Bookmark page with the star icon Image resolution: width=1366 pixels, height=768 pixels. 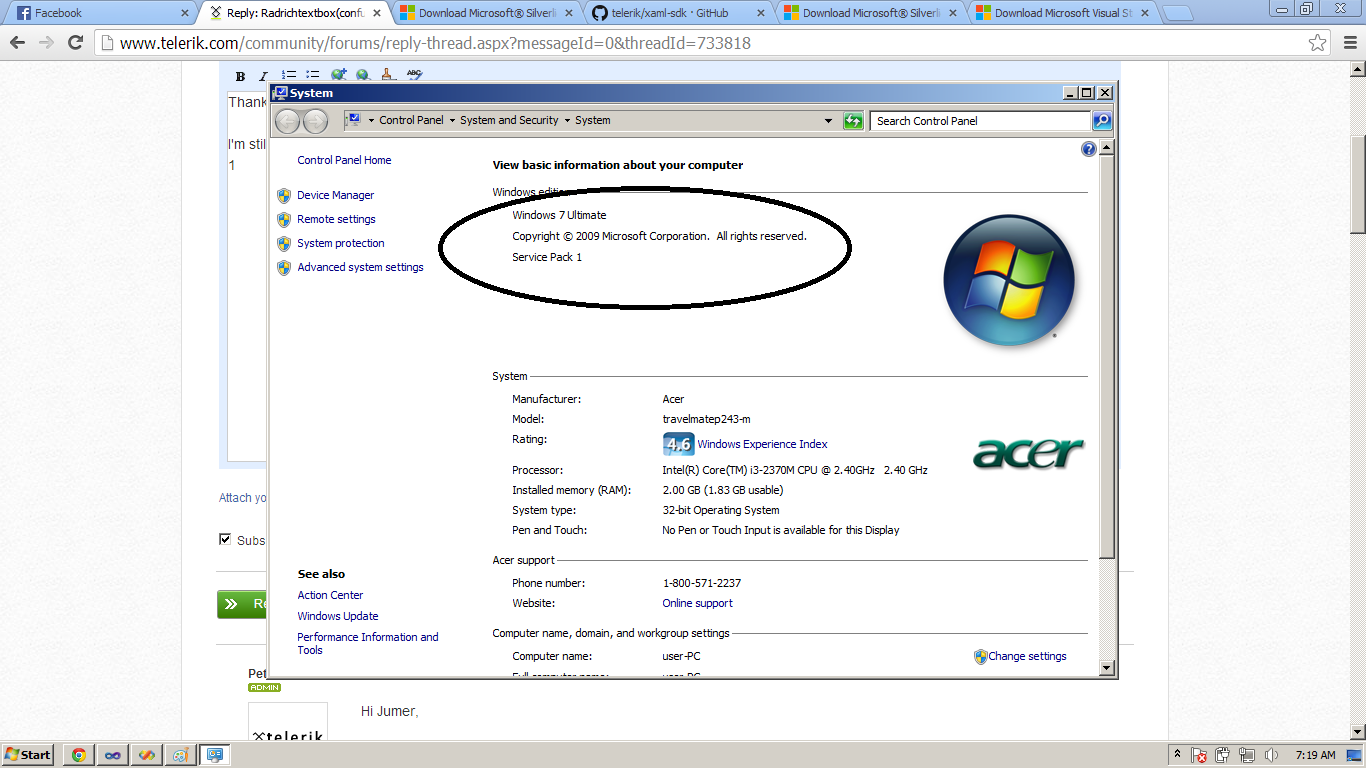[x=1318, y=43]
